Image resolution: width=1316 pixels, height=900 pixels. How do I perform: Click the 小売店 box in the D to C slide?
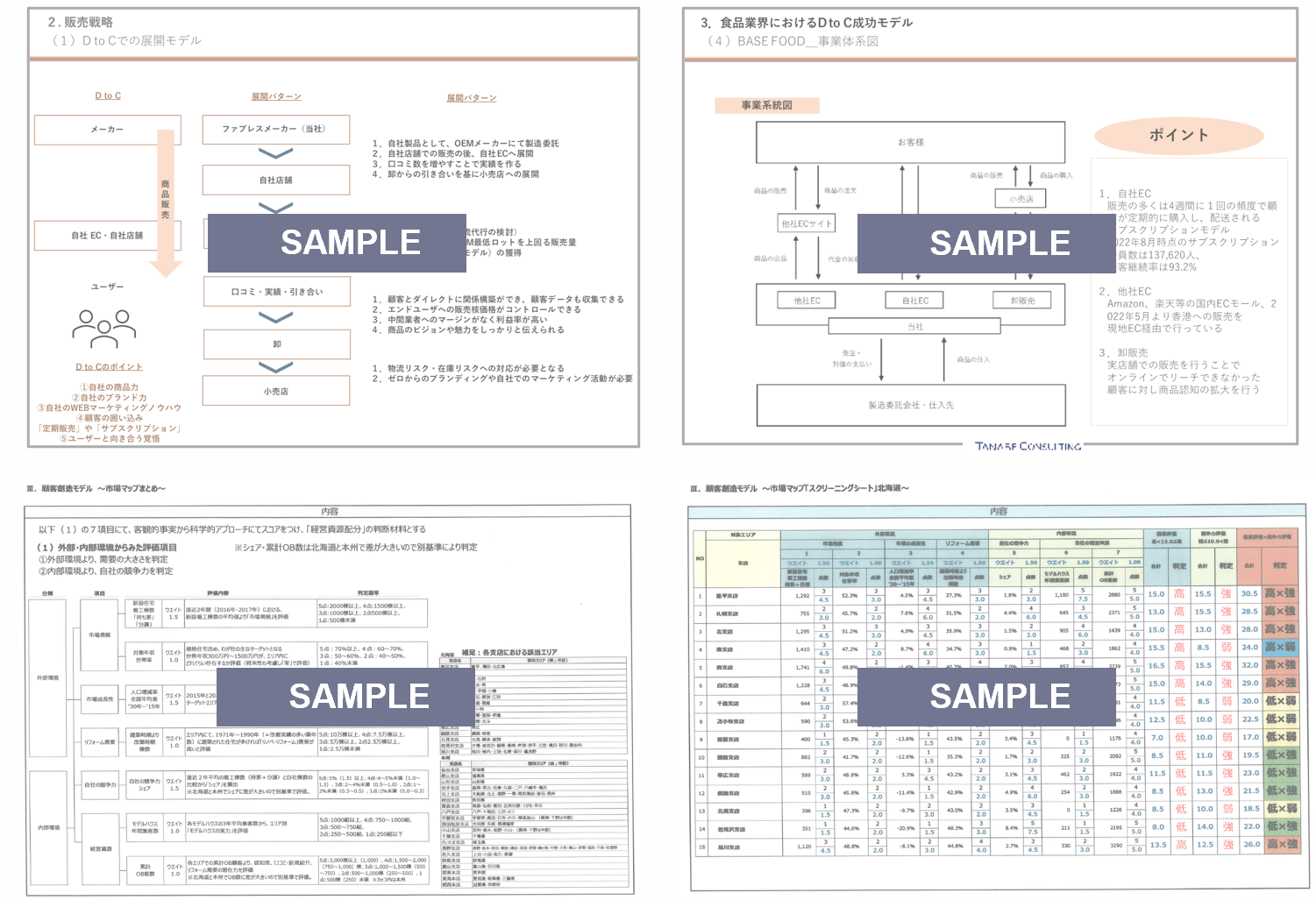276,392
